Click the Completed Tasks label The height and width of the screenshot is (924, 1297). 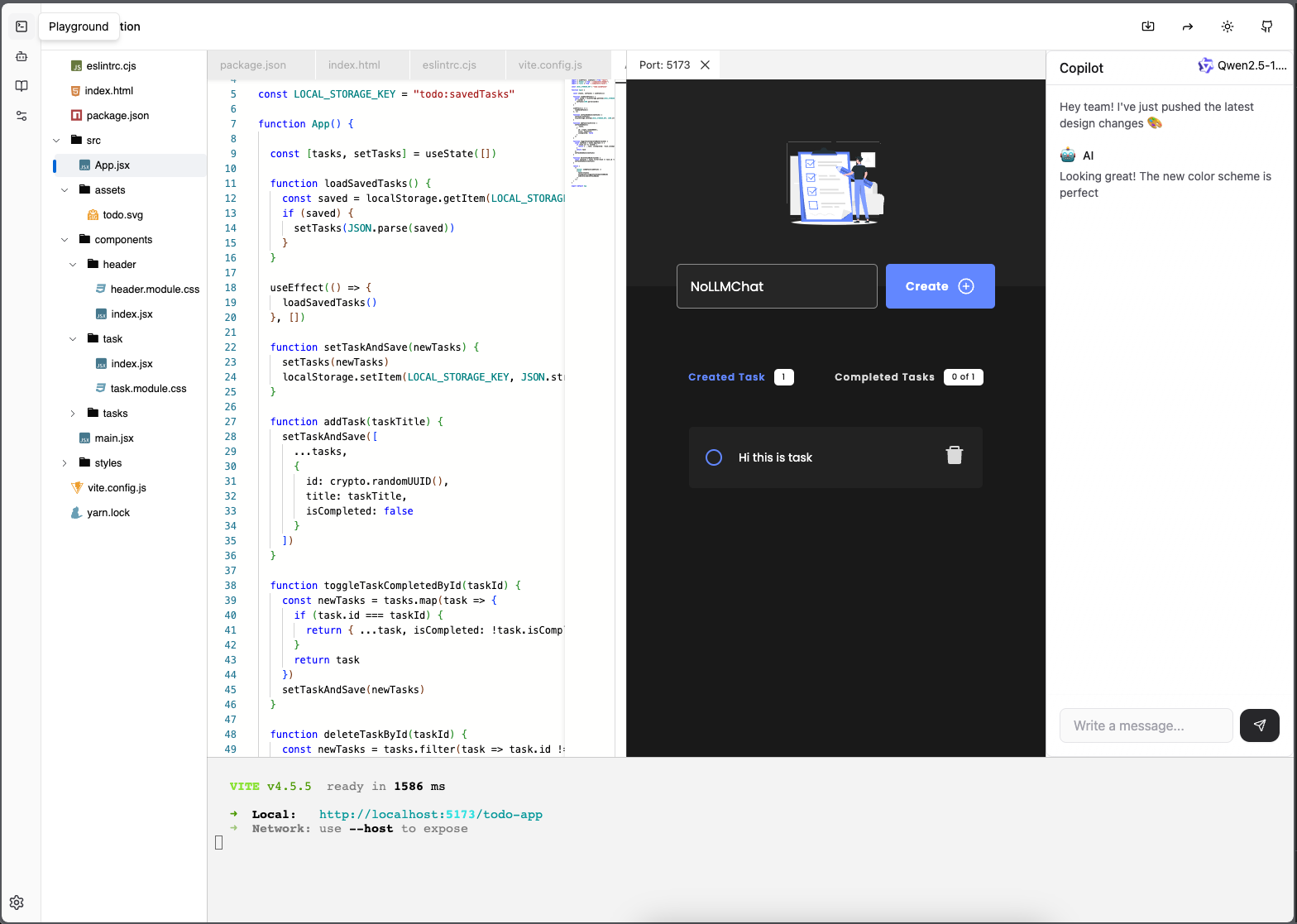pos(884,377)
